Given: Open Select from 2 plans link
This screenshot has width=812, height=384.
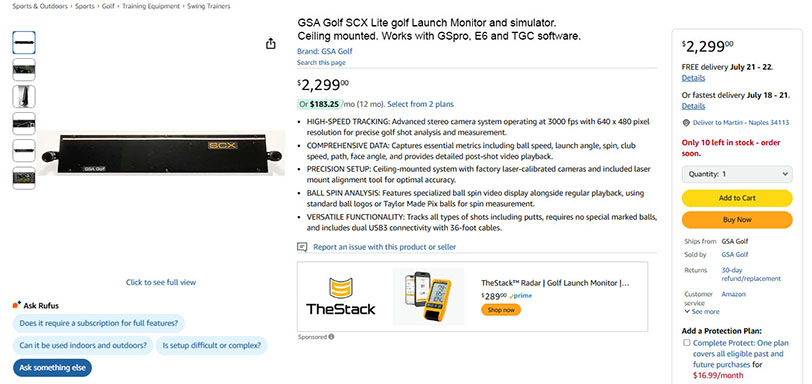Looking at the screenshot, I should tap(420, 104).
